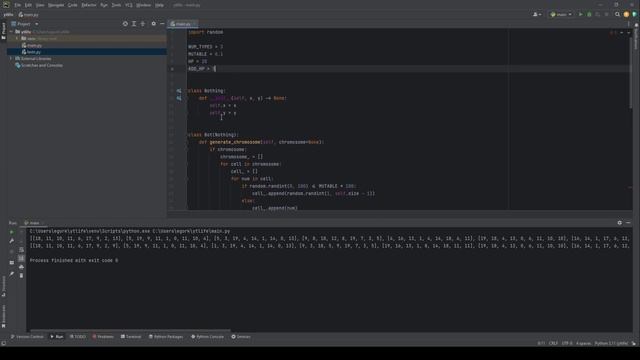Click the teal JetBrains icon at toolbar end
The width and height of the screenshot is (640, 360).
pos(634,14)
